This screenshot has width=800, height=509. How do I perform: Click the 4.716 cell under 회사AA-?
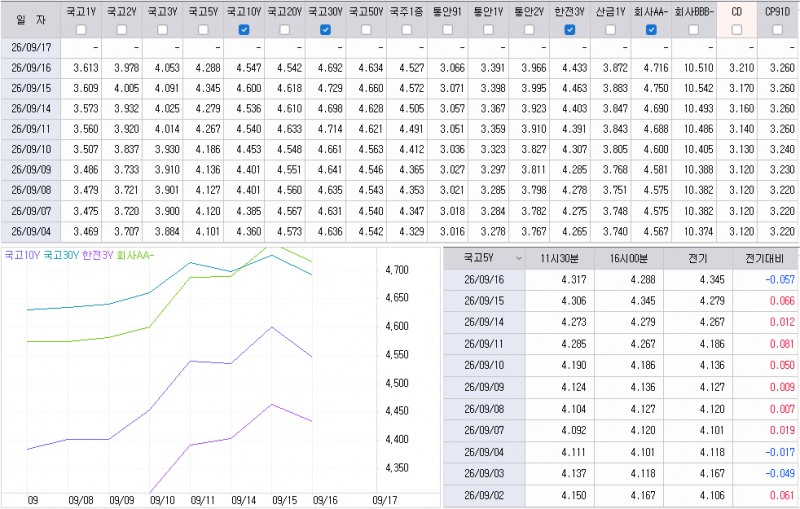(x=656, y=68)
